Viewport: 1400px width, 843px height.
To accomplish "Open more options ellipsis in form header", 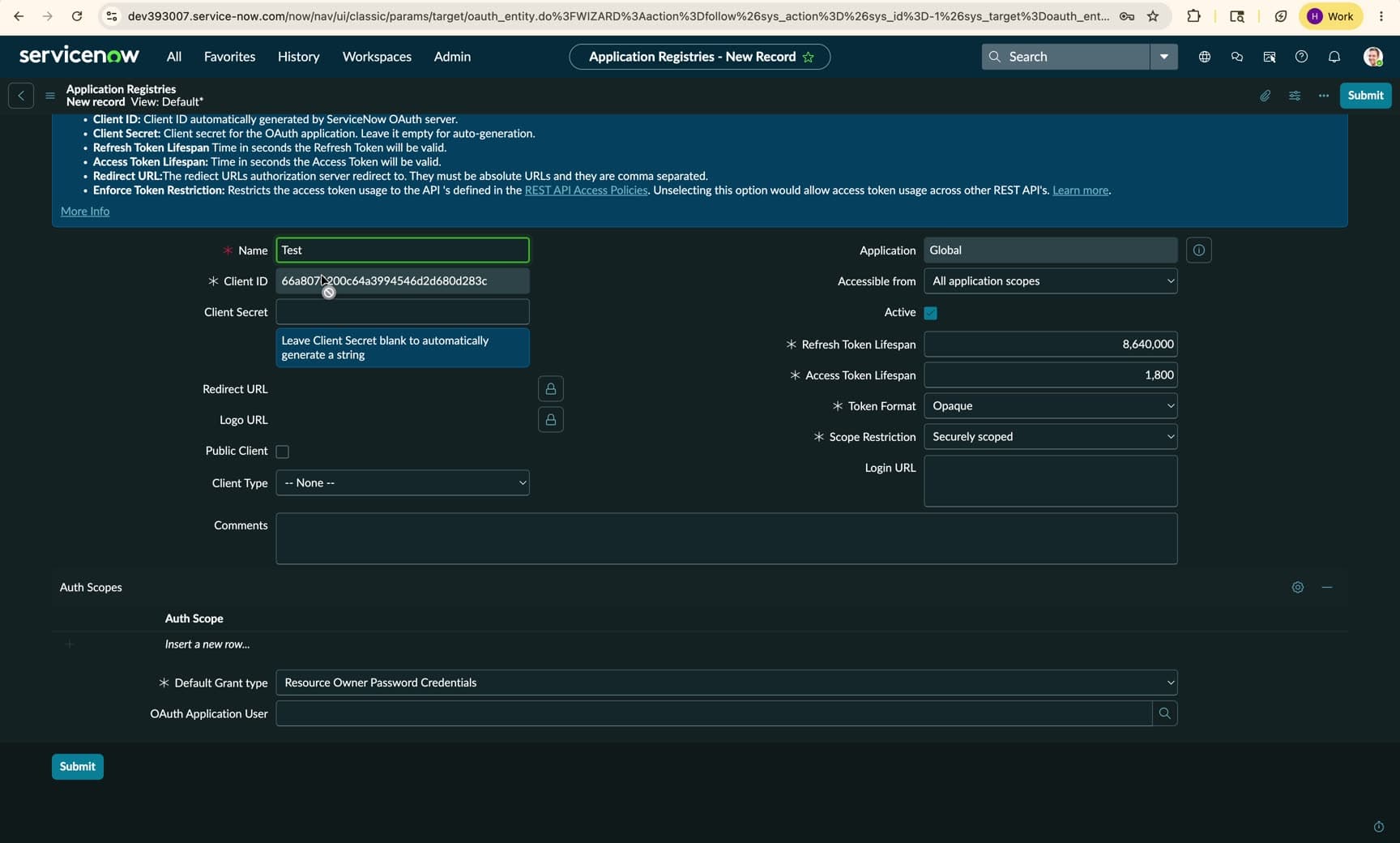I will (1324, 96).
